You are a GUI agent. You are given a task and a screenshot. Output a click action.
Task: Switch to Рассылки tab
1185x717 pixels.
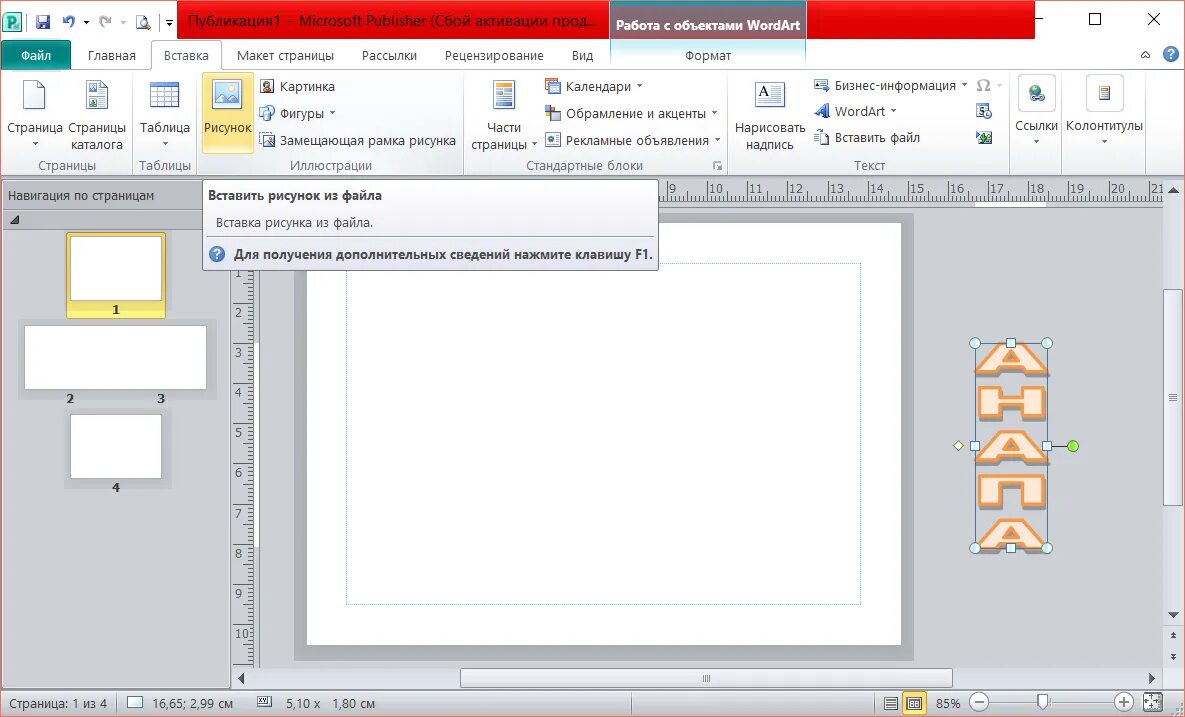[389, 55]
